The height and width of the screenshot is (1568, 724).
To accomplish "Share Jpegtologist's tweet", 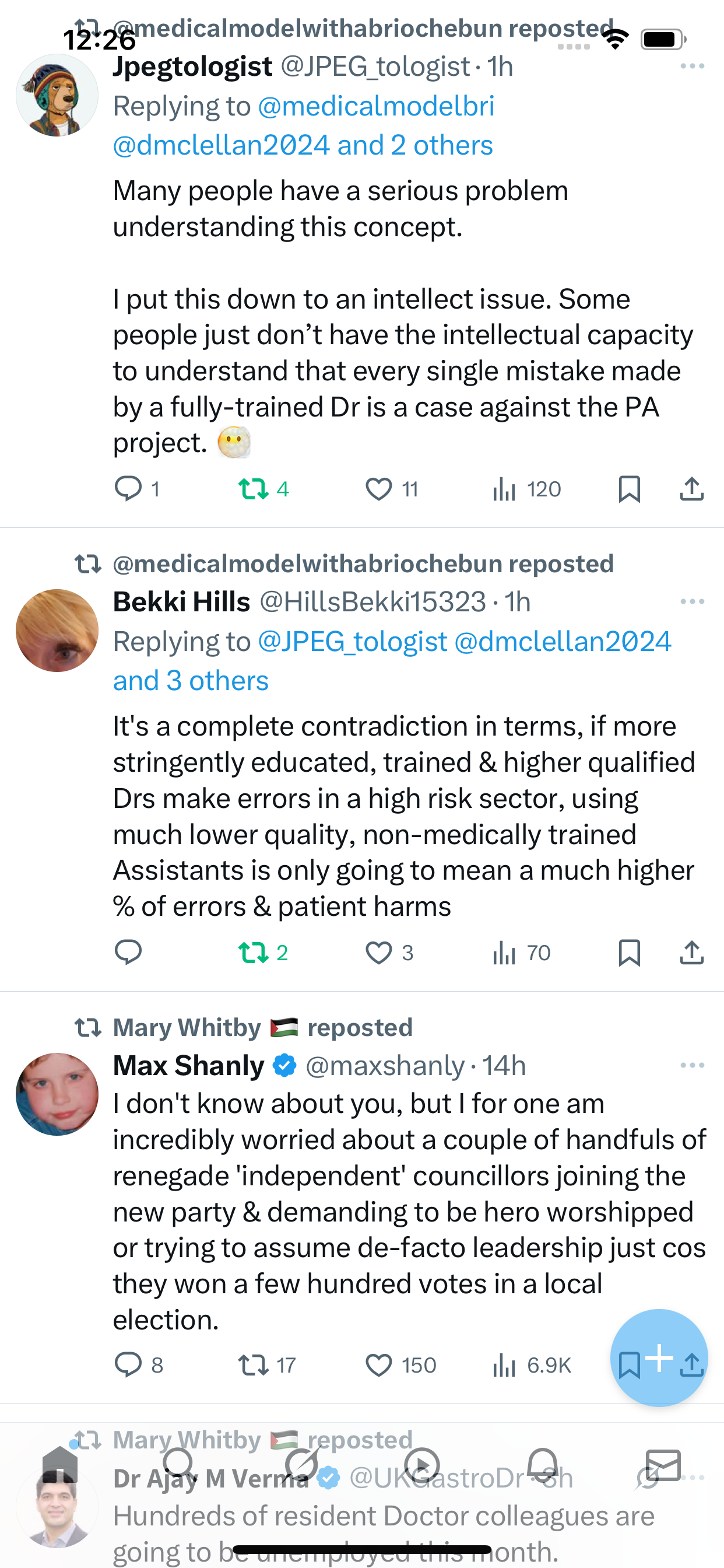I will (691, 489).
